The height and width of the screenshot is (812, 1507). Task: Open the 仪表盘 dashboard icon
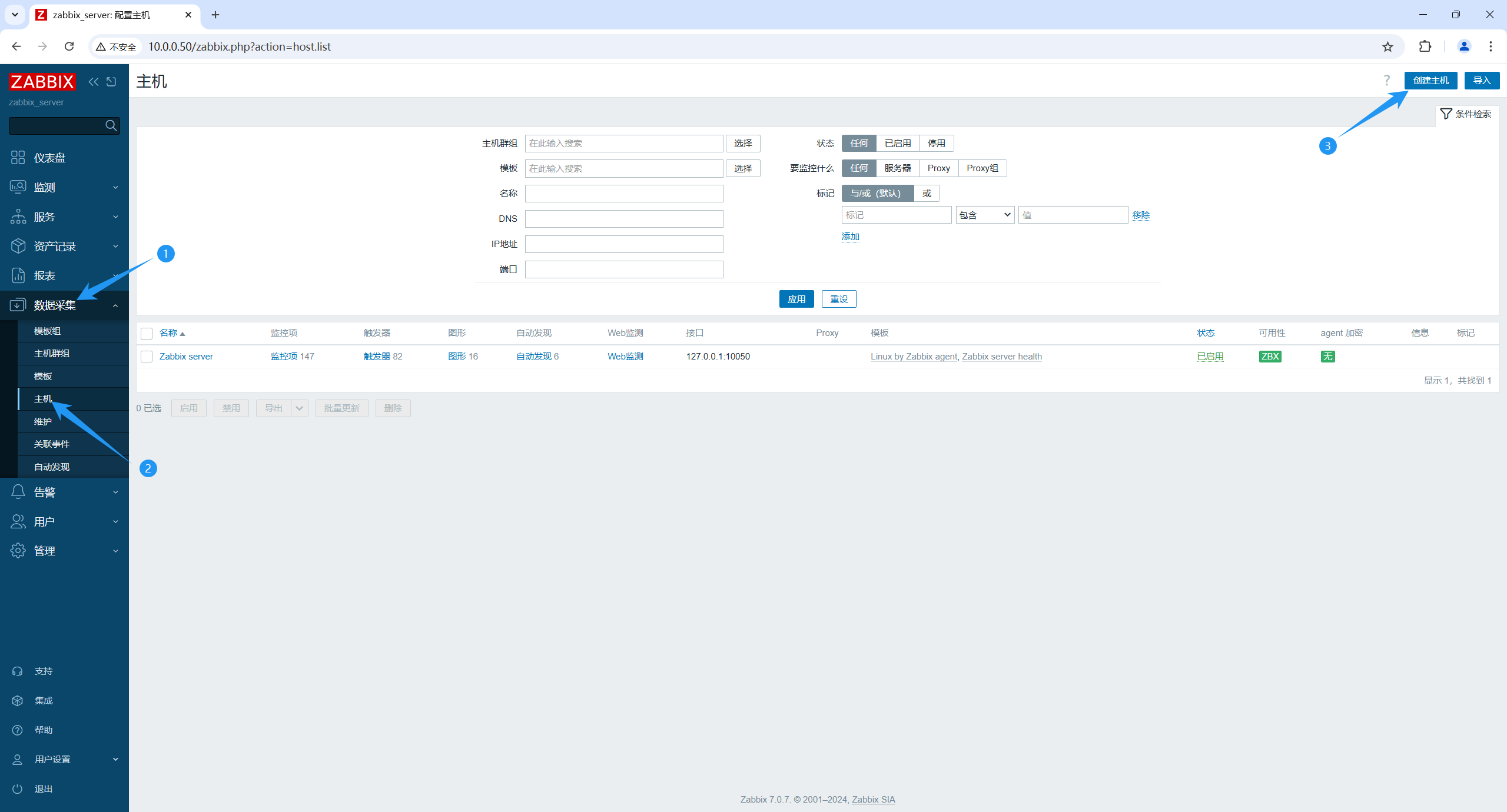tap(18, 158)
